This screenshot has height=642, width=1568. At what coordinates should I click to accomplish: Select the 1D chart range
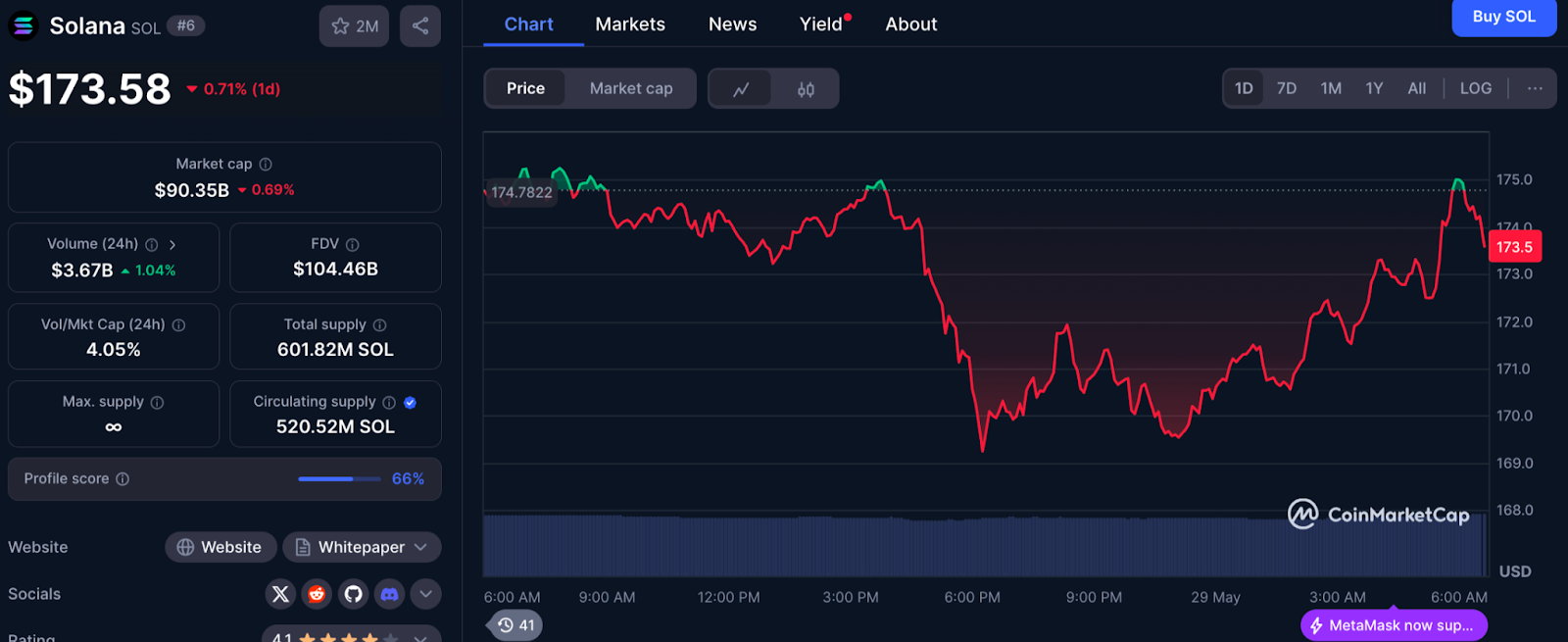1244,88
